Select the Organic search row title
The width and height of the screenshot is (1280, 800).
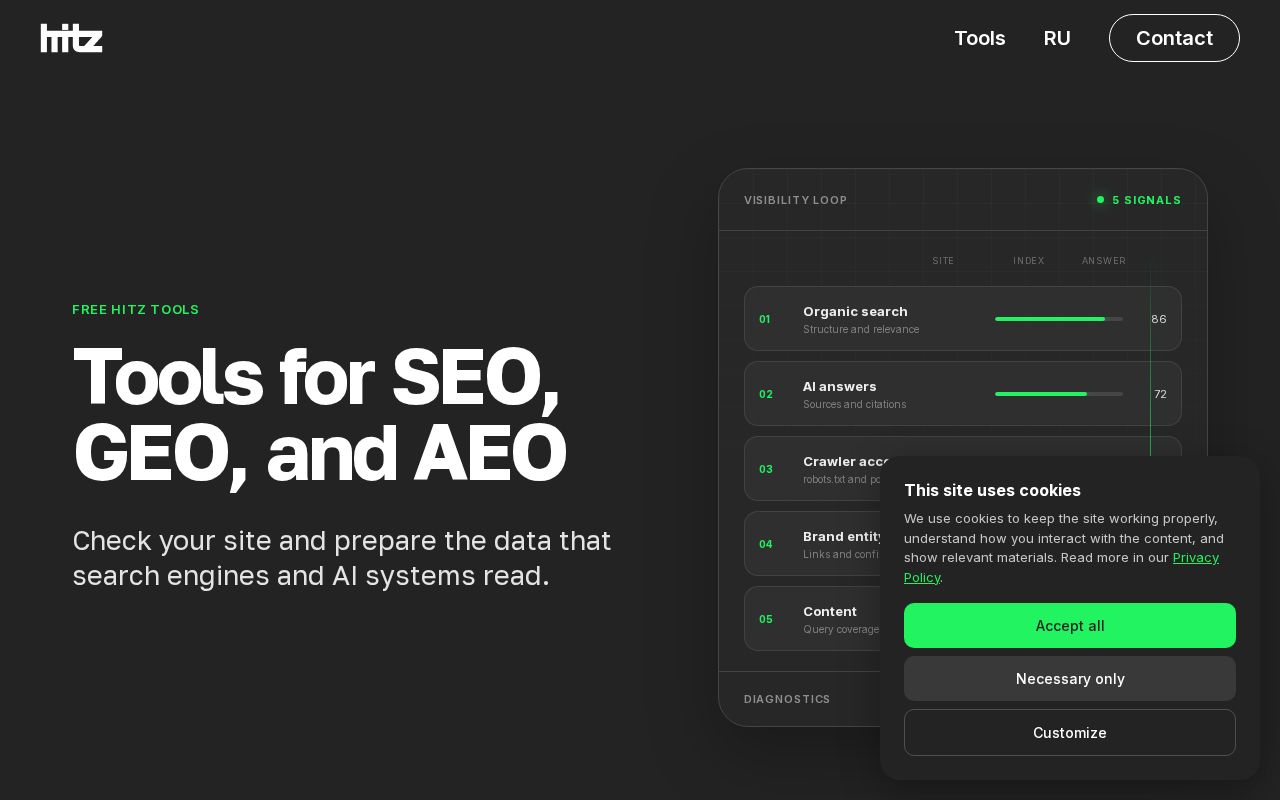855,311
